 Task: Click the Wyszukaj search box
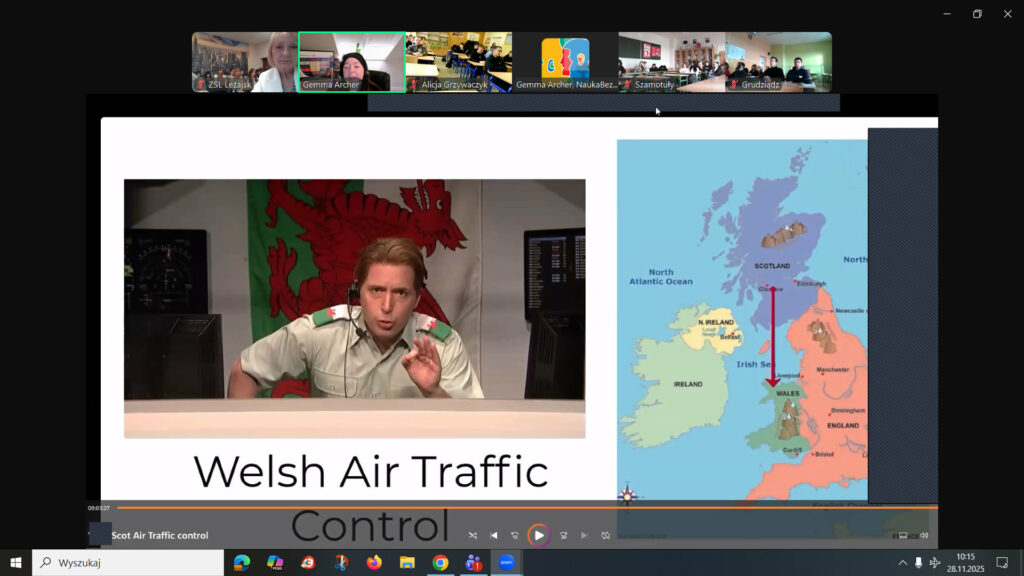click(128, 563)
